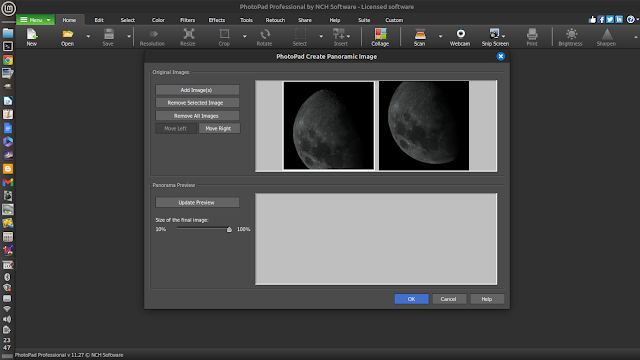Launch the Webcam capture icon
Viewport: 640px width, 360px height.
coord(460,37)
